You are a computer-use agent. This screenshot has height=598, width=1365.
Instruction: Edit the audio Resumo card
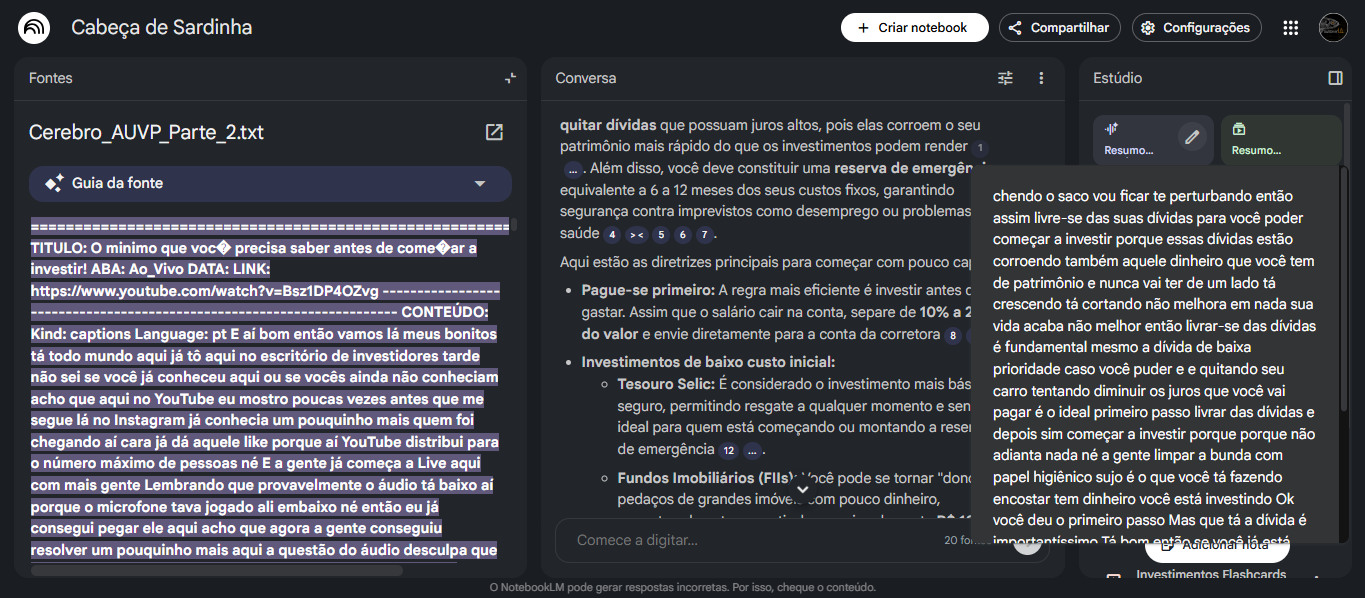coord(1191,138)
